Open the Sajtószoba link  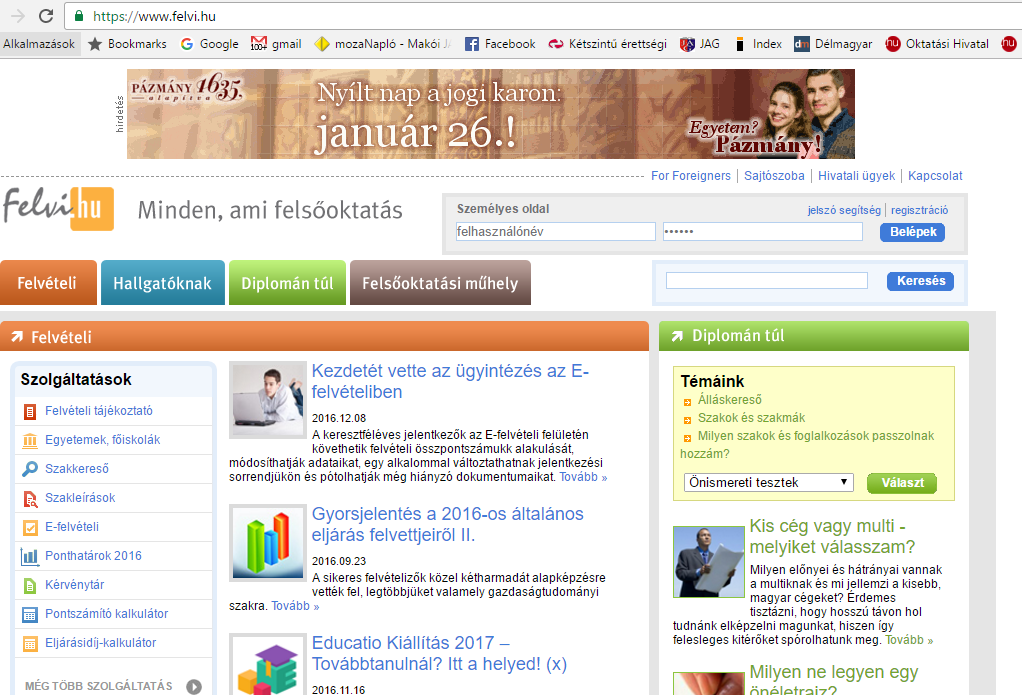pos(774,175)
